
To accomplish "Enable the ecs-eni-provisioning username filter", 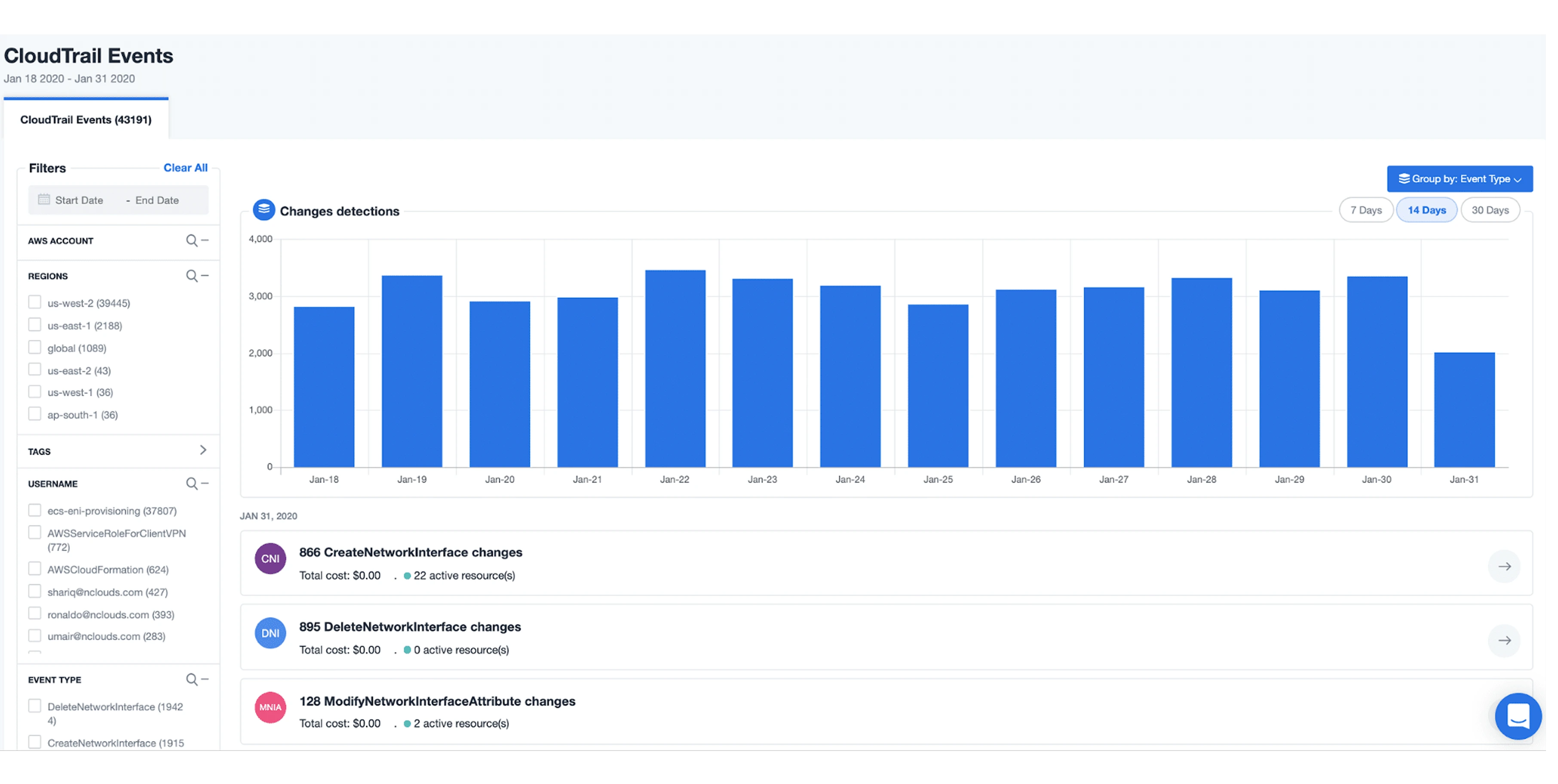I will (x=34, y=510).
